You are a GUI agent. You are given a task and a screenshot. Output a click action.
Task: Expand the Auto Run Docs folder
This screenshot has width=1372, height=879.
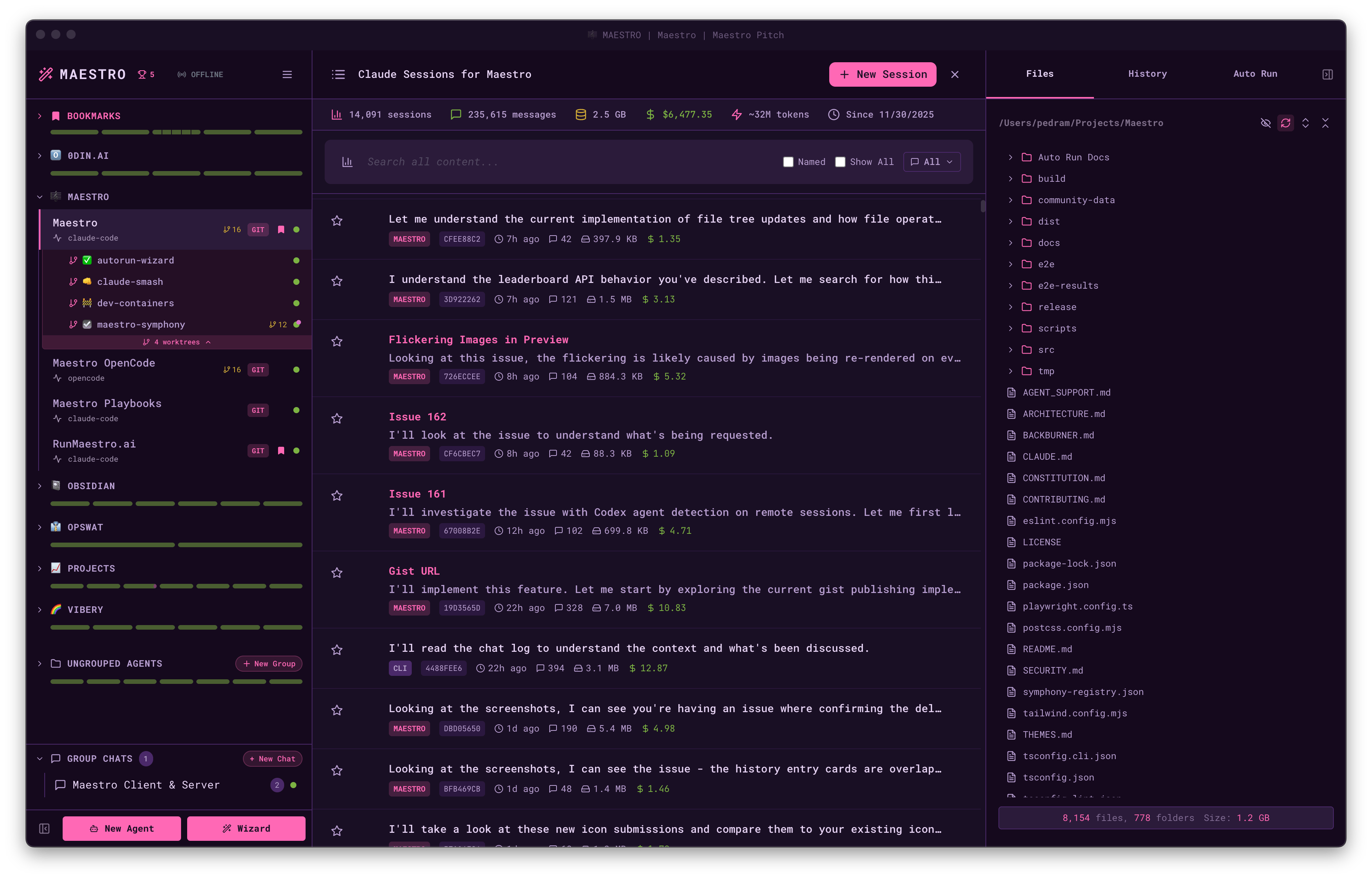(x=1010, y=158)
